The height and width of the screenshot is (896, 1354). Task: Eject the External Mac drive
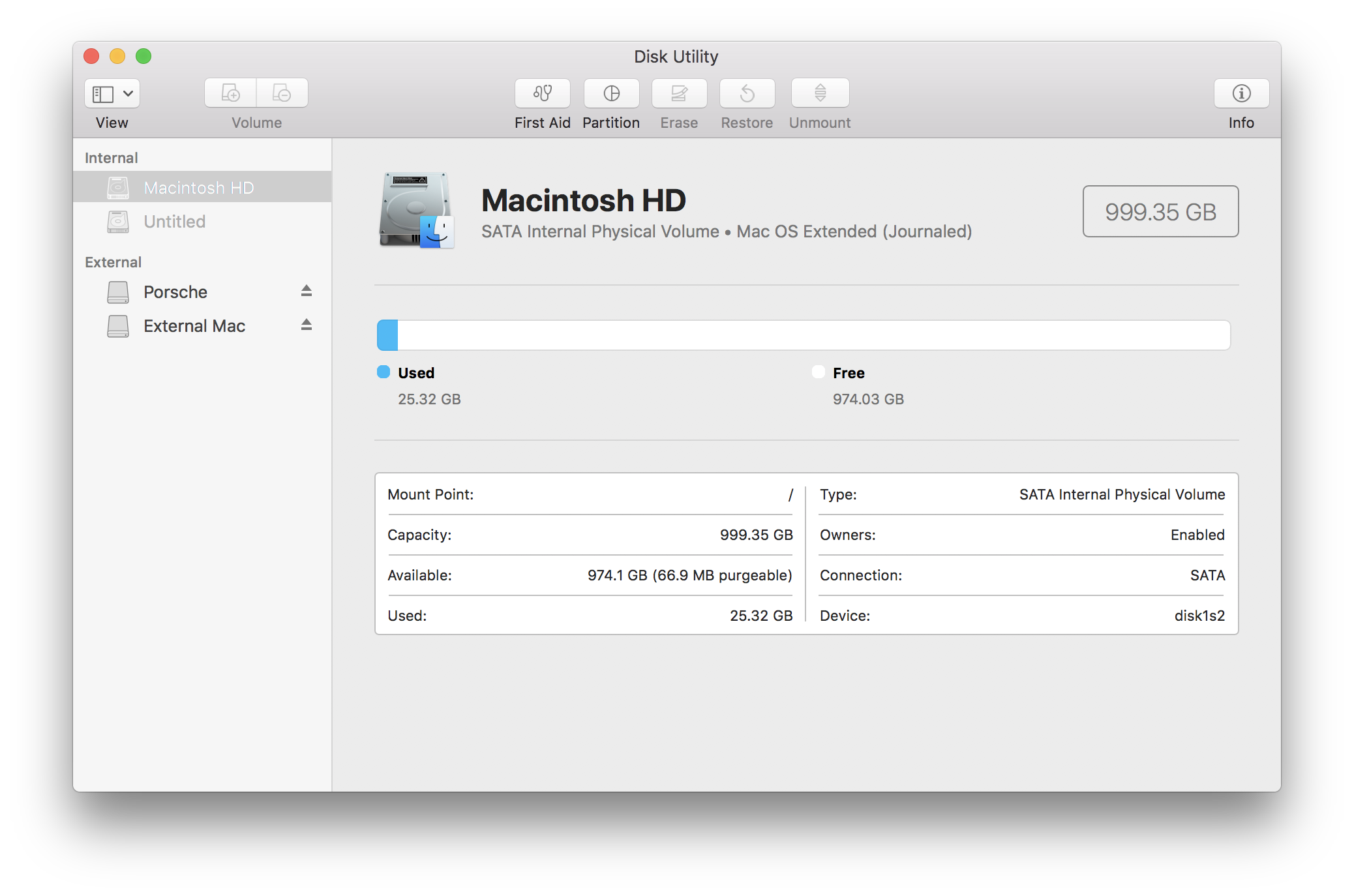(307, 325)
